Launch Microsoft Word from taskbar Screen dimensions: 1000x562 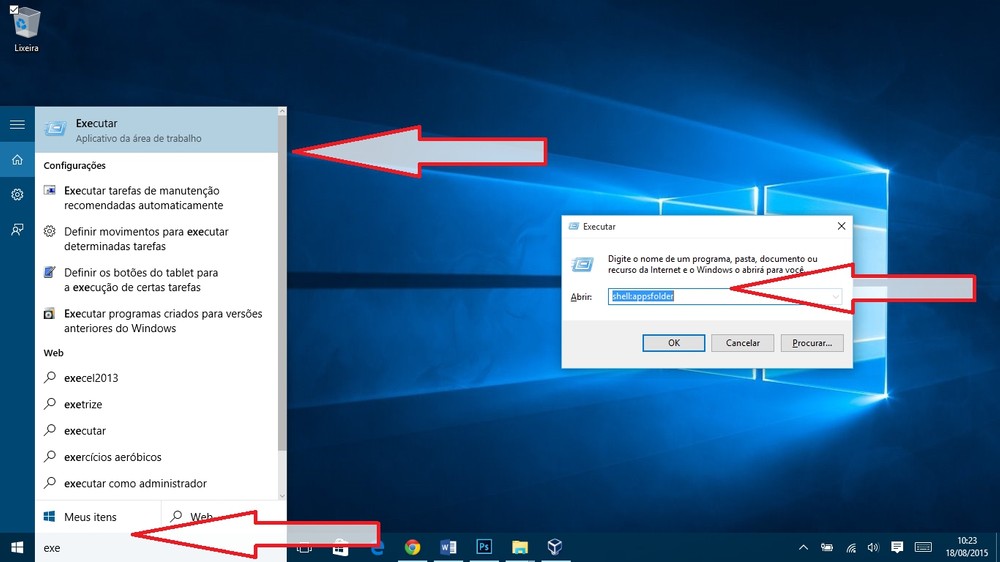447,547
